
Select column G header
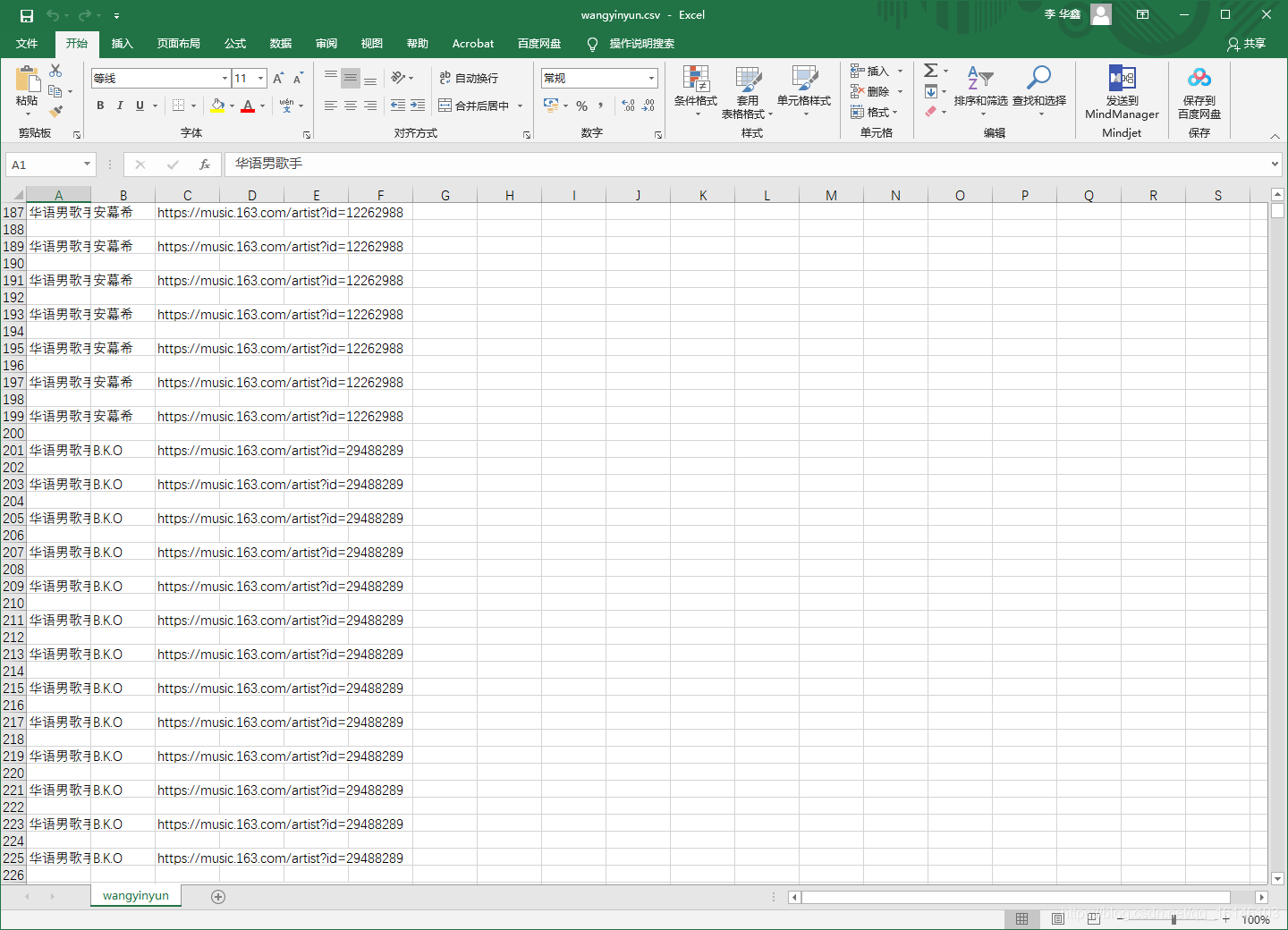(x=445, y=195)
